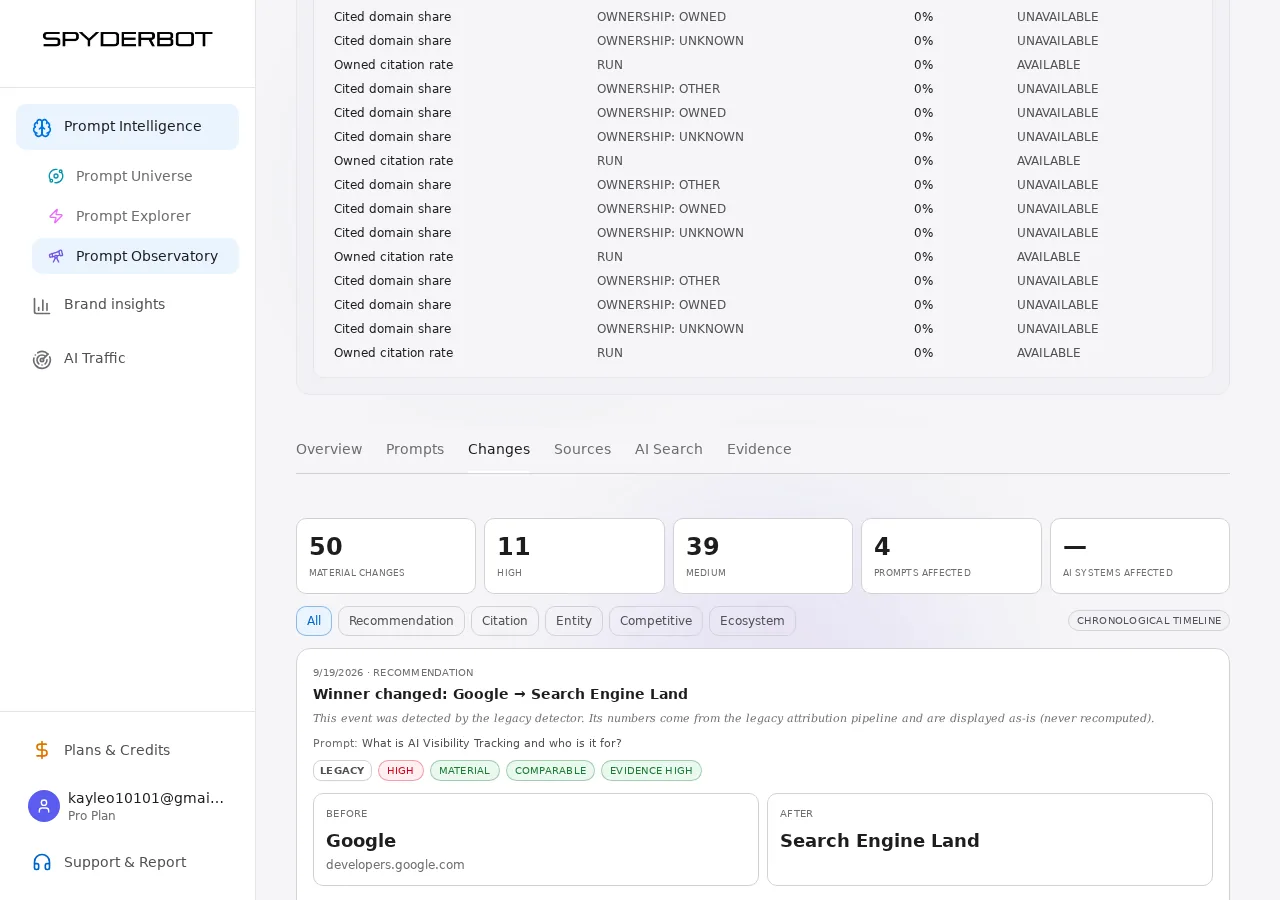
Task: Click the Chronological Timeline button
Action: [x=1149, y=621]
